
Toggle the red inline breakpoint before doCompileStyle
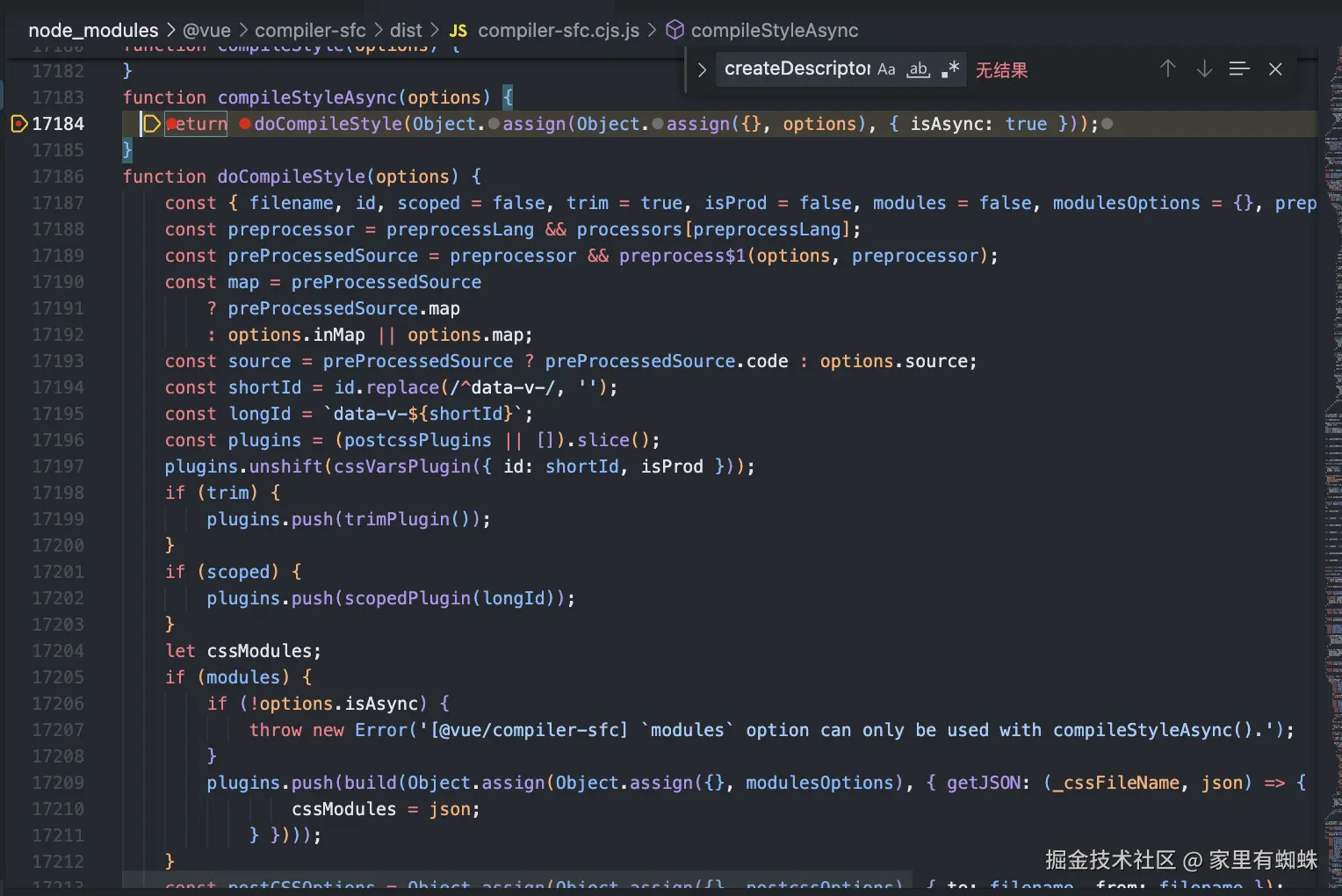pyautogui.click(x=245, y=124)
